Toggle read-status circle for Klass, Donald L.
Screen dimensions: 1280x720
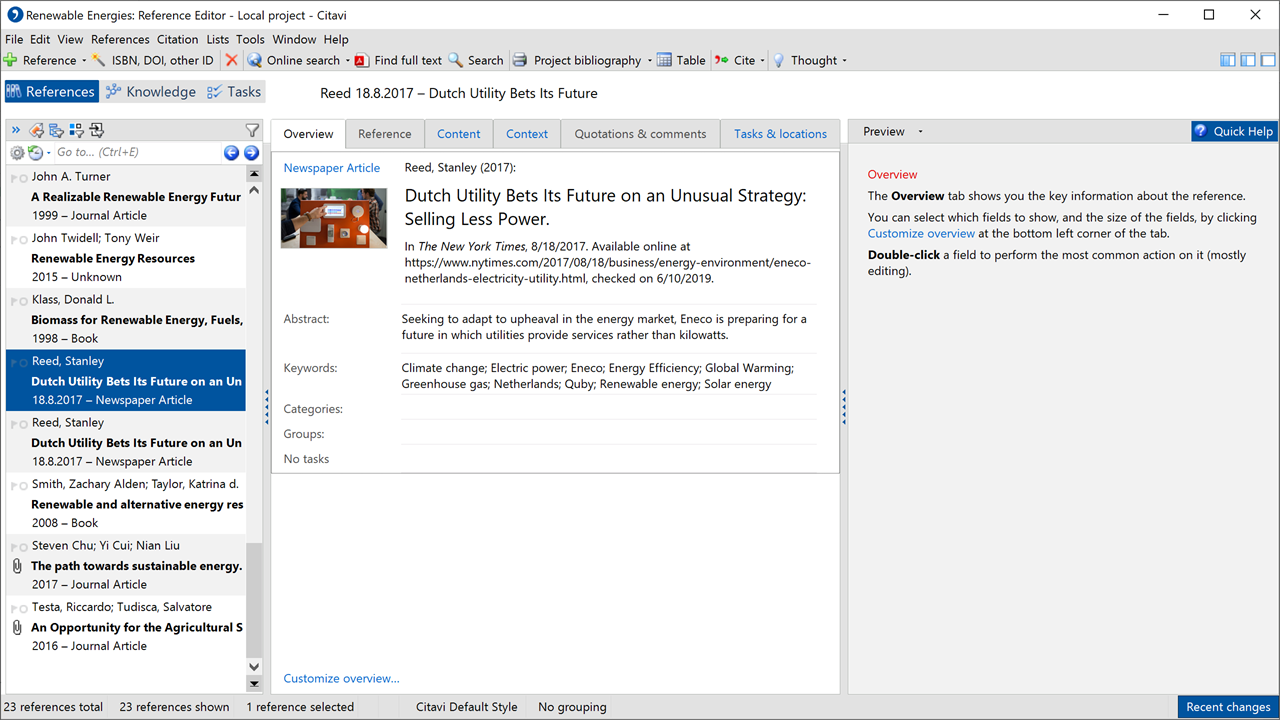tap(18, 301)
